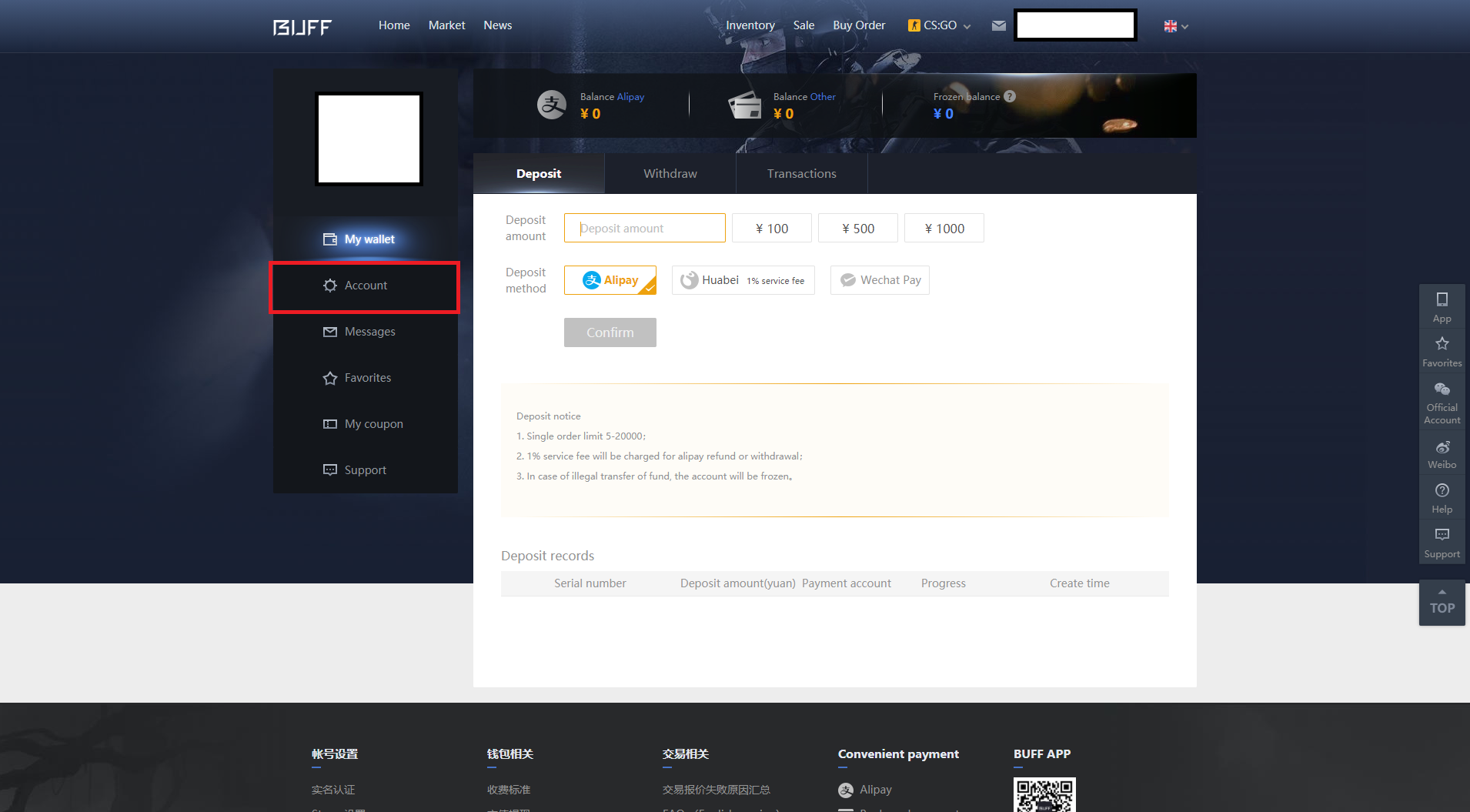Click the Confirm deposit button

(610, 332)
